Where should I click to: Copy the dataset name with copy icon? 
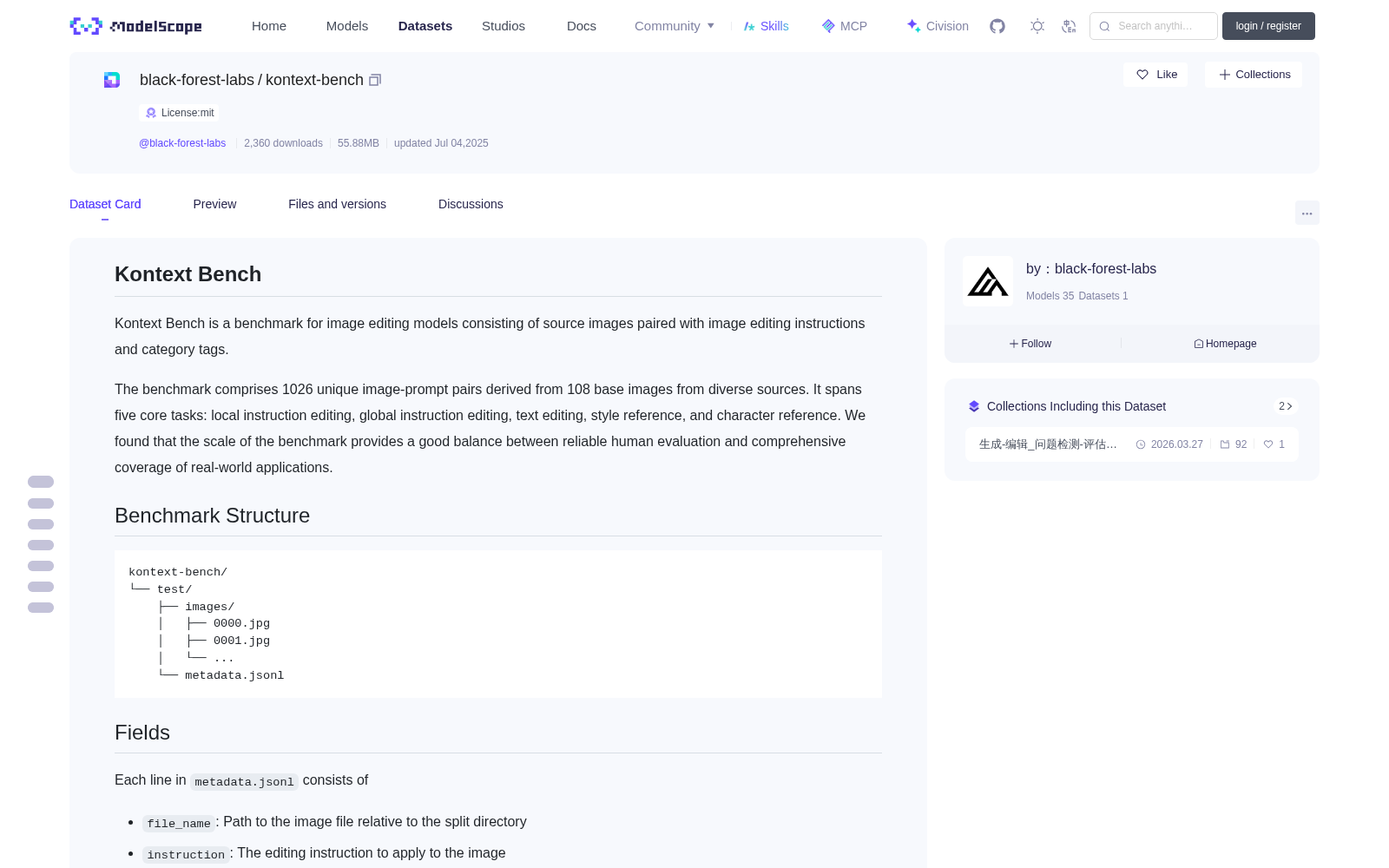[375, 80]
